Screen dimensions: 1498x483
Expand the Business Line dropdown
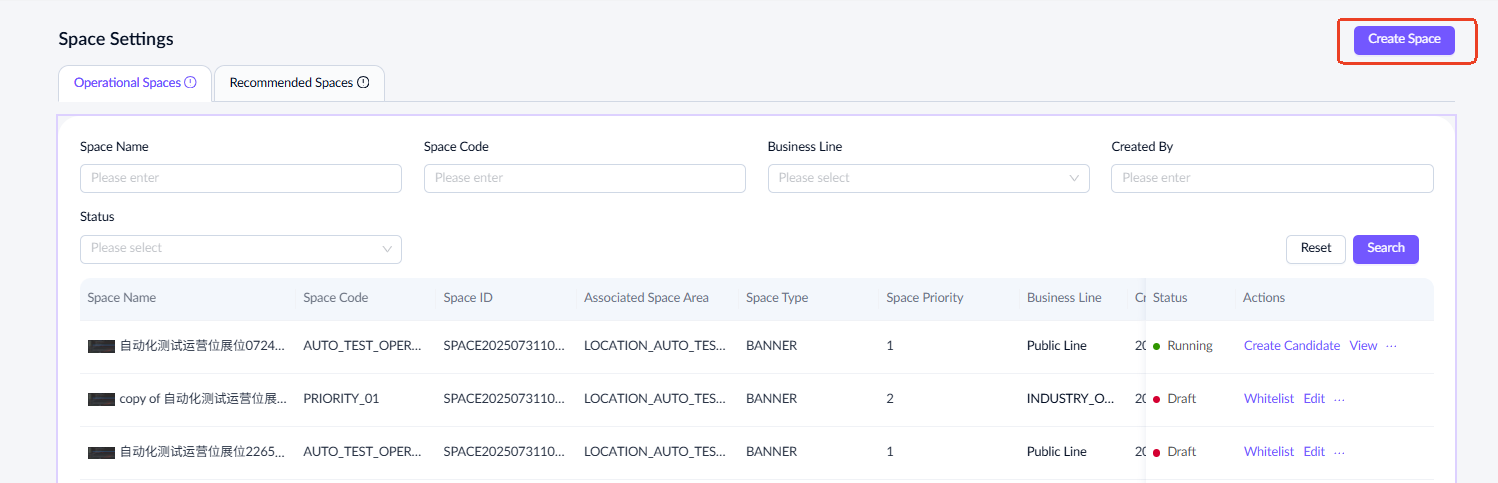tap(928, 178)
